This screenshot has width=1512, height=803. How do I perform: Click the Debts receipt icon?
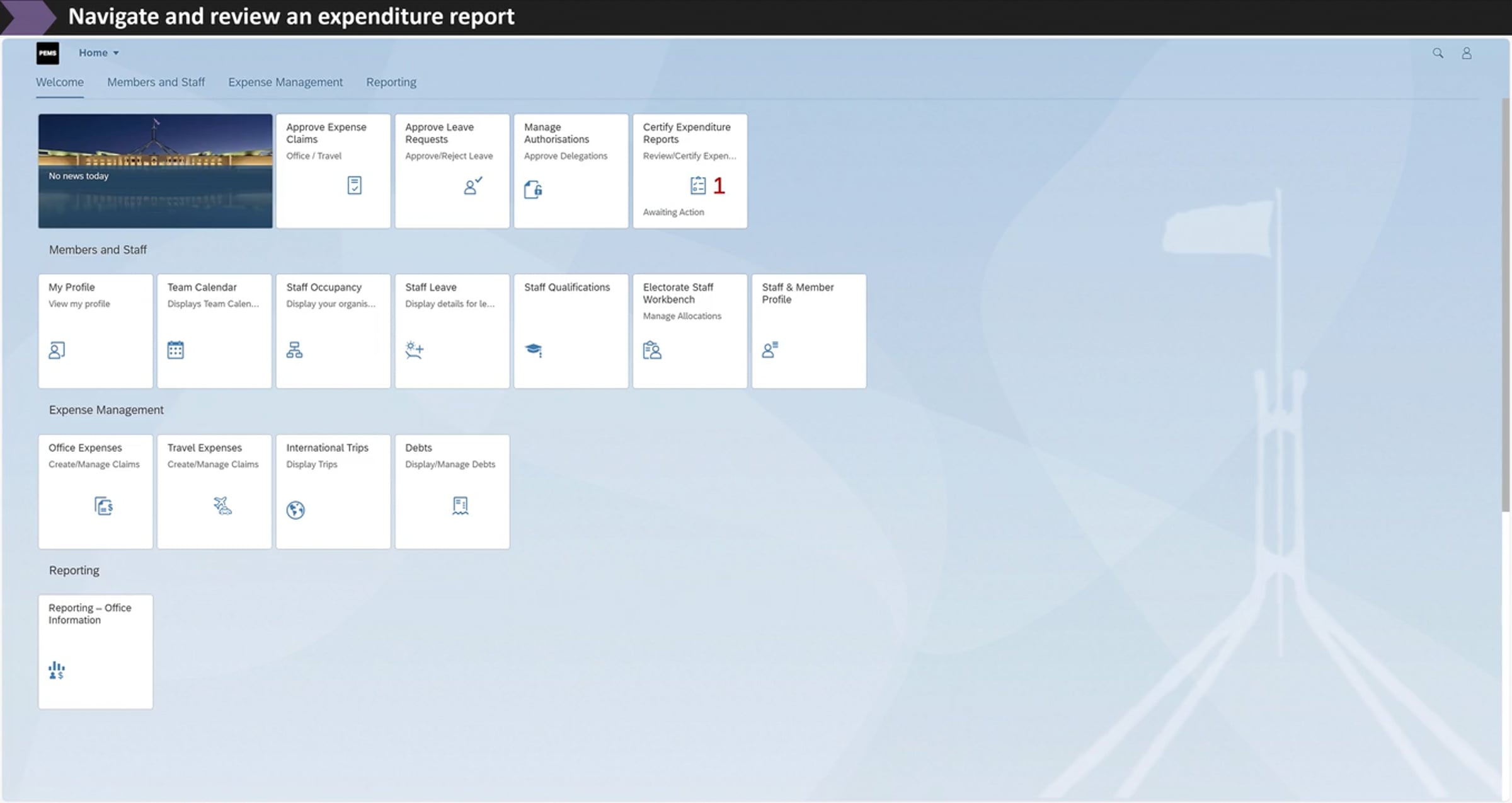460,505
